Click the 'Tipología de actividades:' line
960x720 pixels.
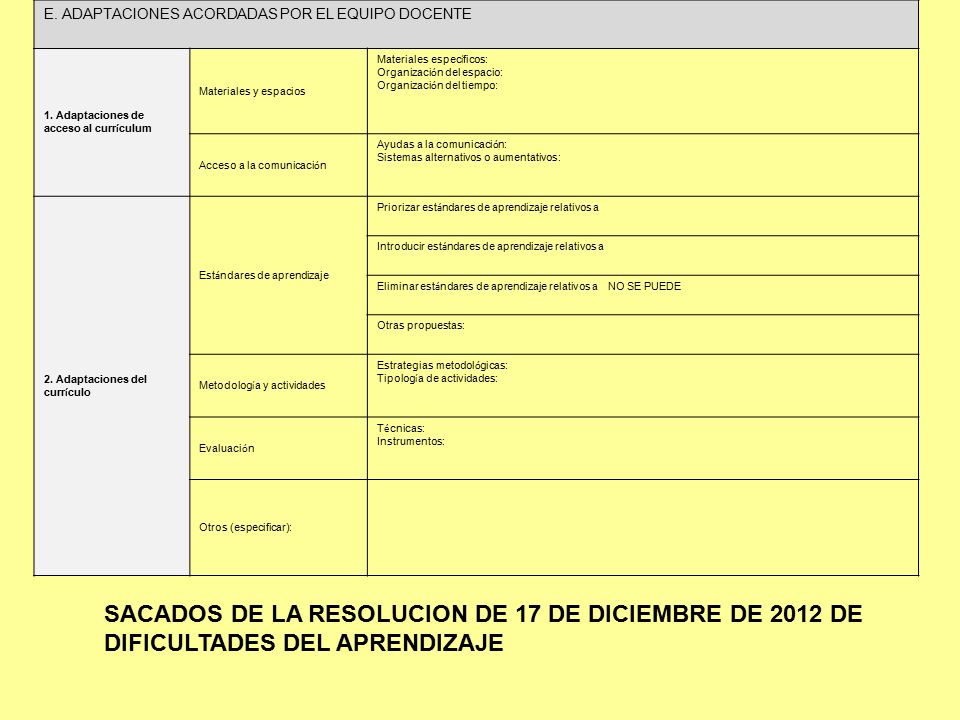[437, 378]
